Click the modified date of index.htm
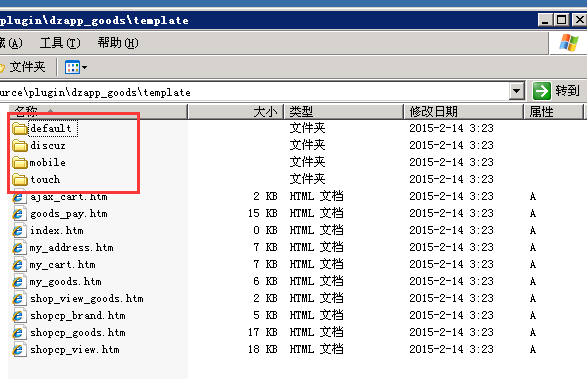Screen dimensions: 587x379 tap(451, 230)
